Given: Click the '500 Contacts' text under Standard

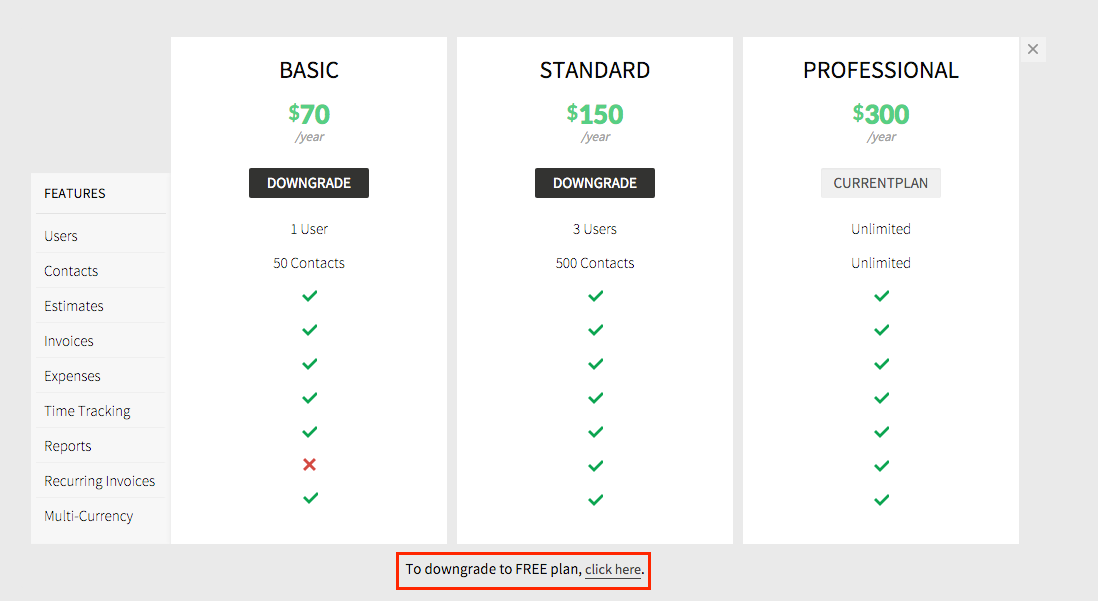Looking at the screenshot, I should [x=595, y=263].
